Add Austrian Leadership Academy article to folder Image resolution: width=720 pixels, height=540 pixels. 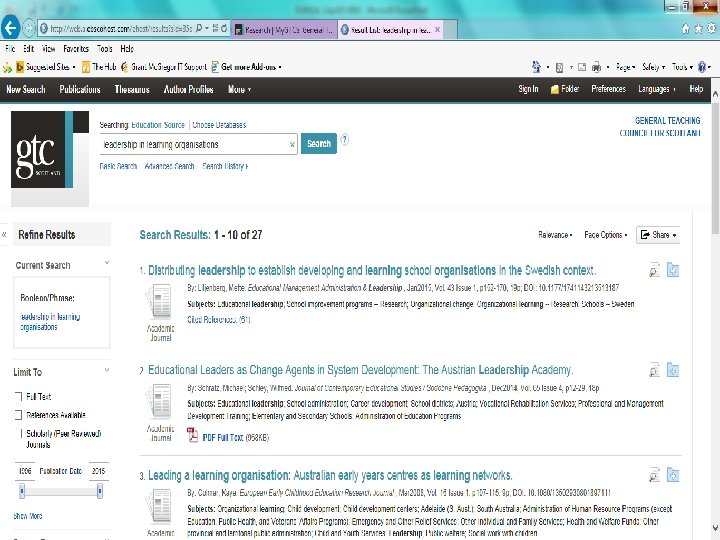coord(673,370)
